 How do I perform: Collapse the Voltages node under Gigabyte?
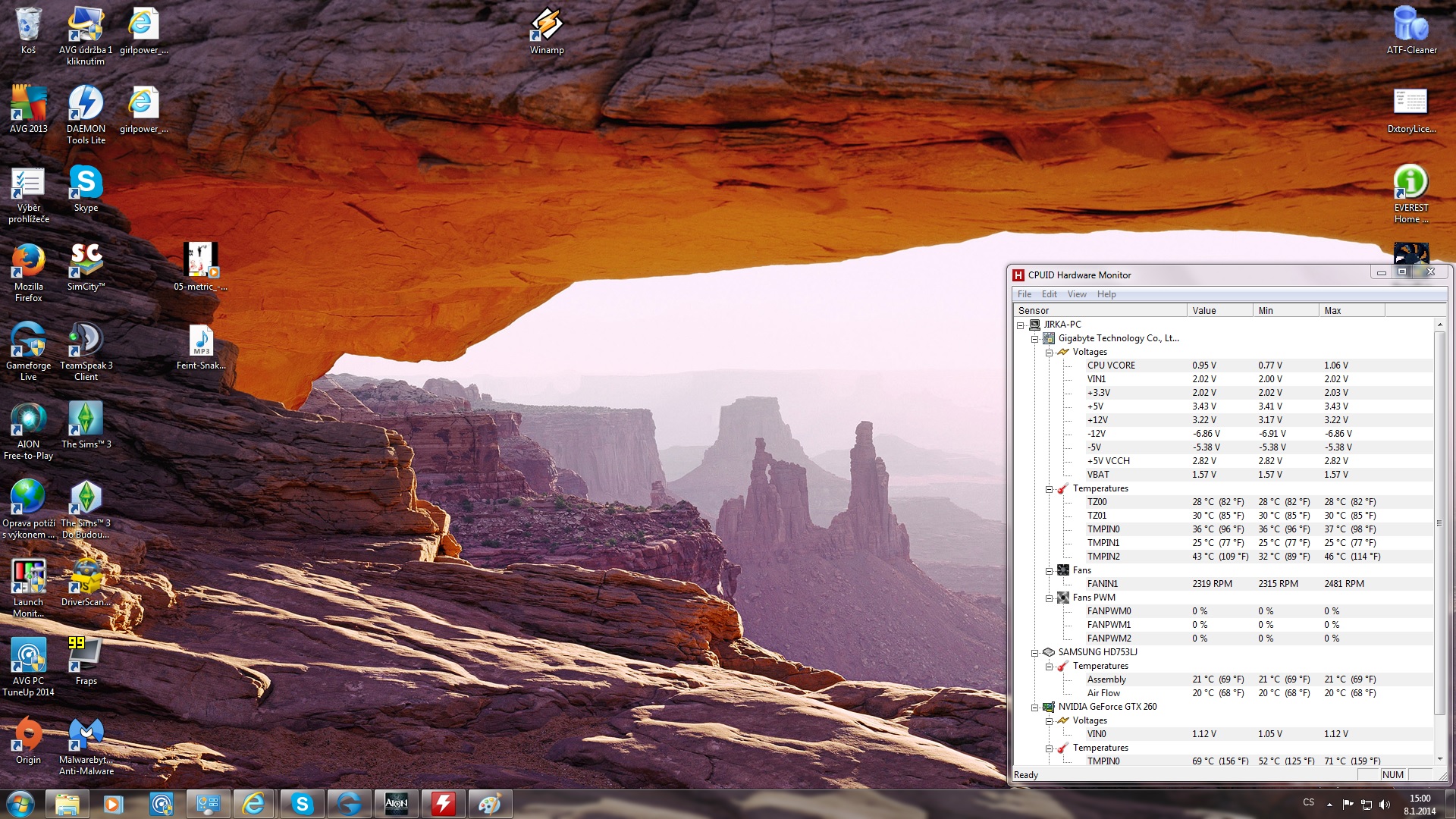1049,353
